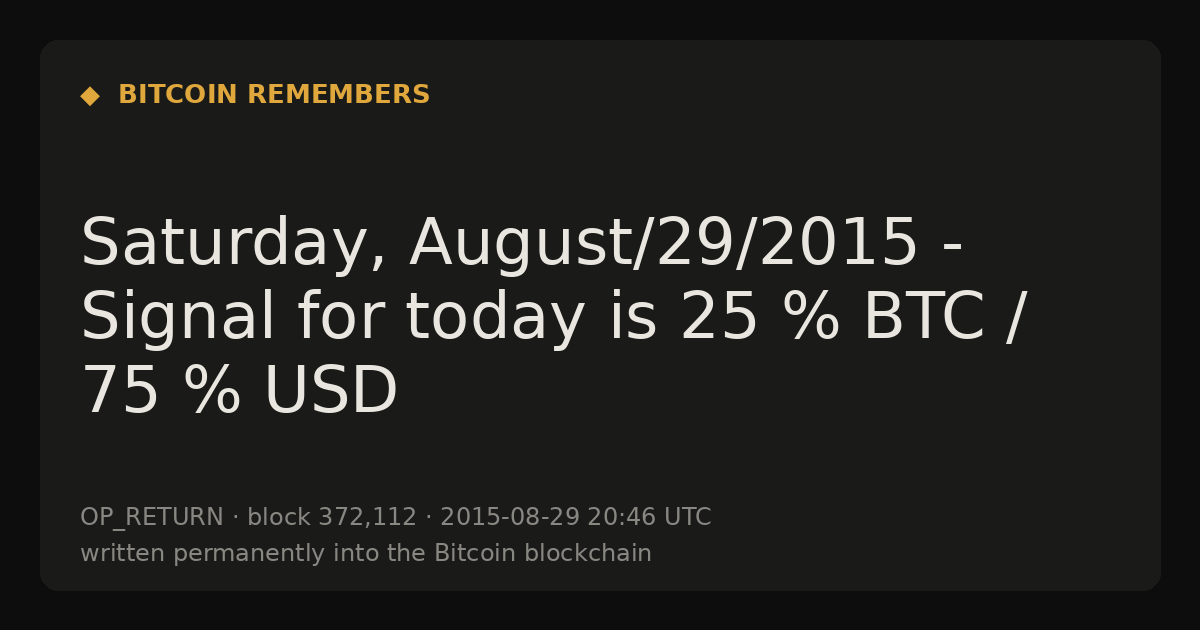The height and width of the screenshot is (630, 1200).
Task: Click the orange diamond icon
Action: pyautogui.click(x=90, y=96)
